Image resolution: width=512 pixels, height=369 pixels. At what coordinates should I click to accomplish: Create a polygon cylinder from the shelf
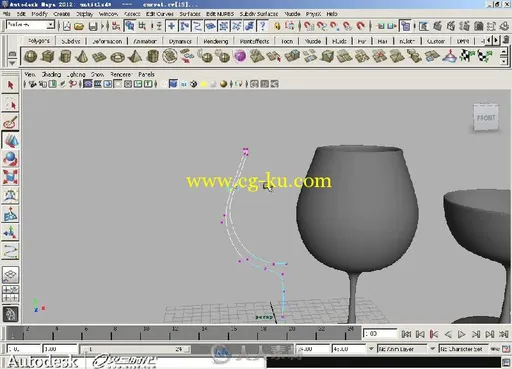coord(65,56)
